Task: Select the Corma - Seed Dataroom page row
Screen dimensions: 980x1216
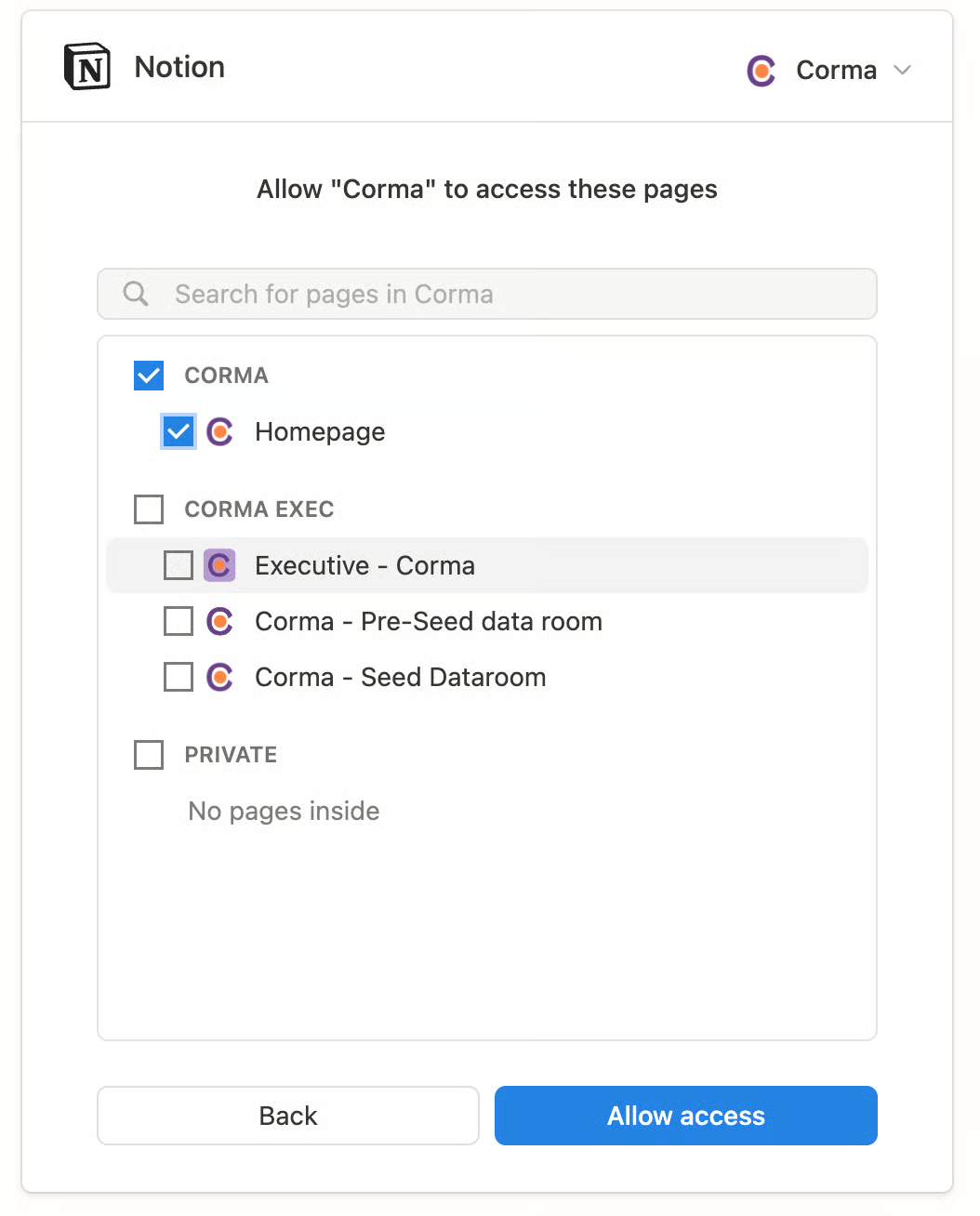Action: [401, 677]
